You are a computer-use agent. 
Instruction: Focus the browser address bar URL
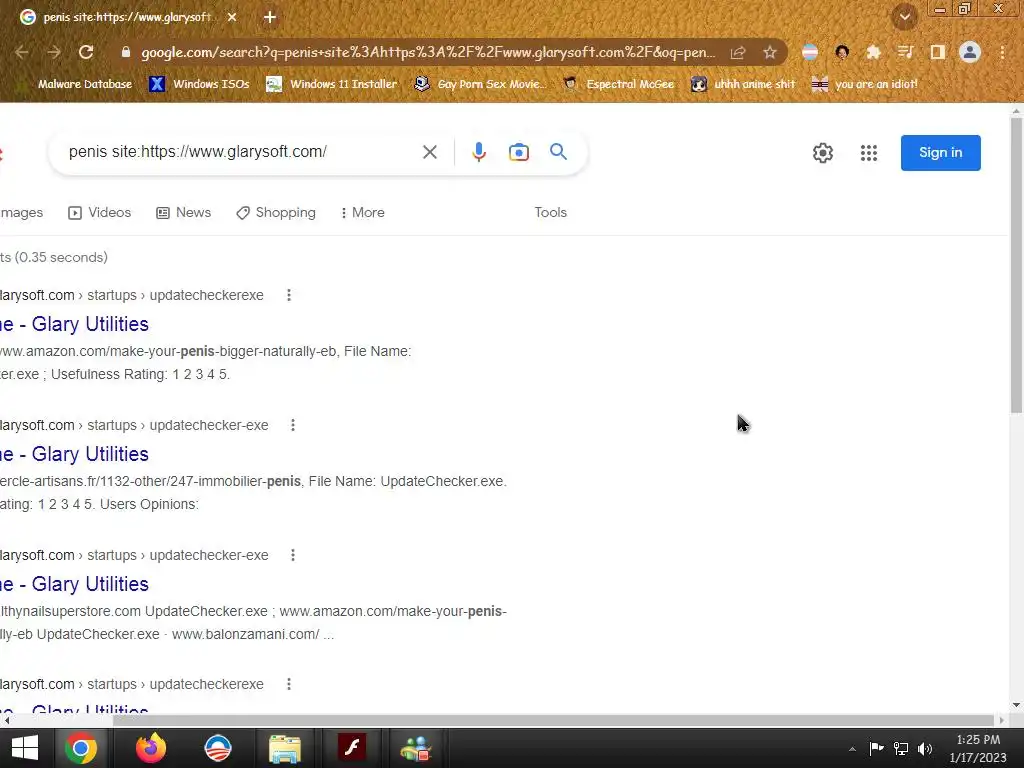click(x=428, y=52)
